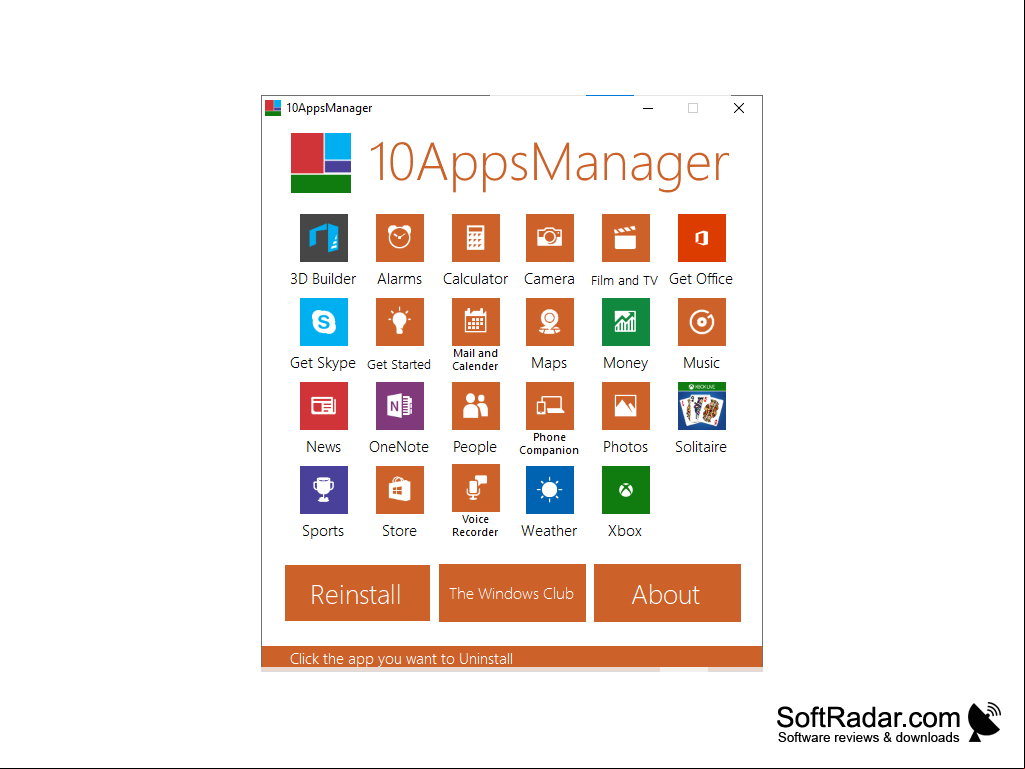
Task: Close the 10AppsManager window
Action: pyautogui.click(x=739, y=108)
